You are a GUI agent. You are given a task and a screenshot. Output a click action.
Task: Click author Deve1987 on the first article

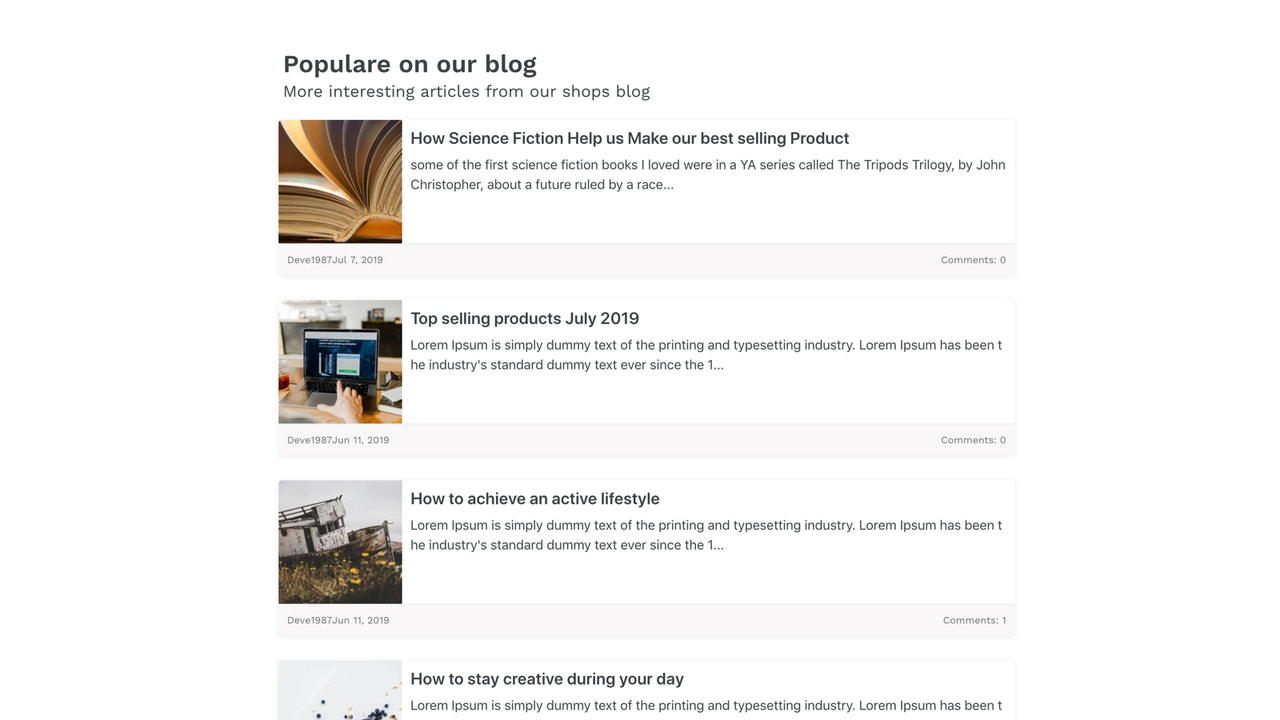point(308,259)
